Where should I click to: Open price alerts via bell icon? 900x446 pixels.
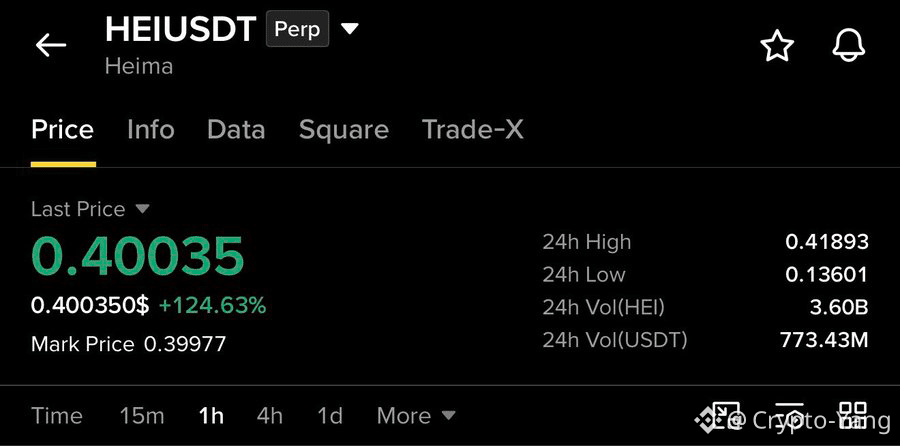tap(848, 45)
